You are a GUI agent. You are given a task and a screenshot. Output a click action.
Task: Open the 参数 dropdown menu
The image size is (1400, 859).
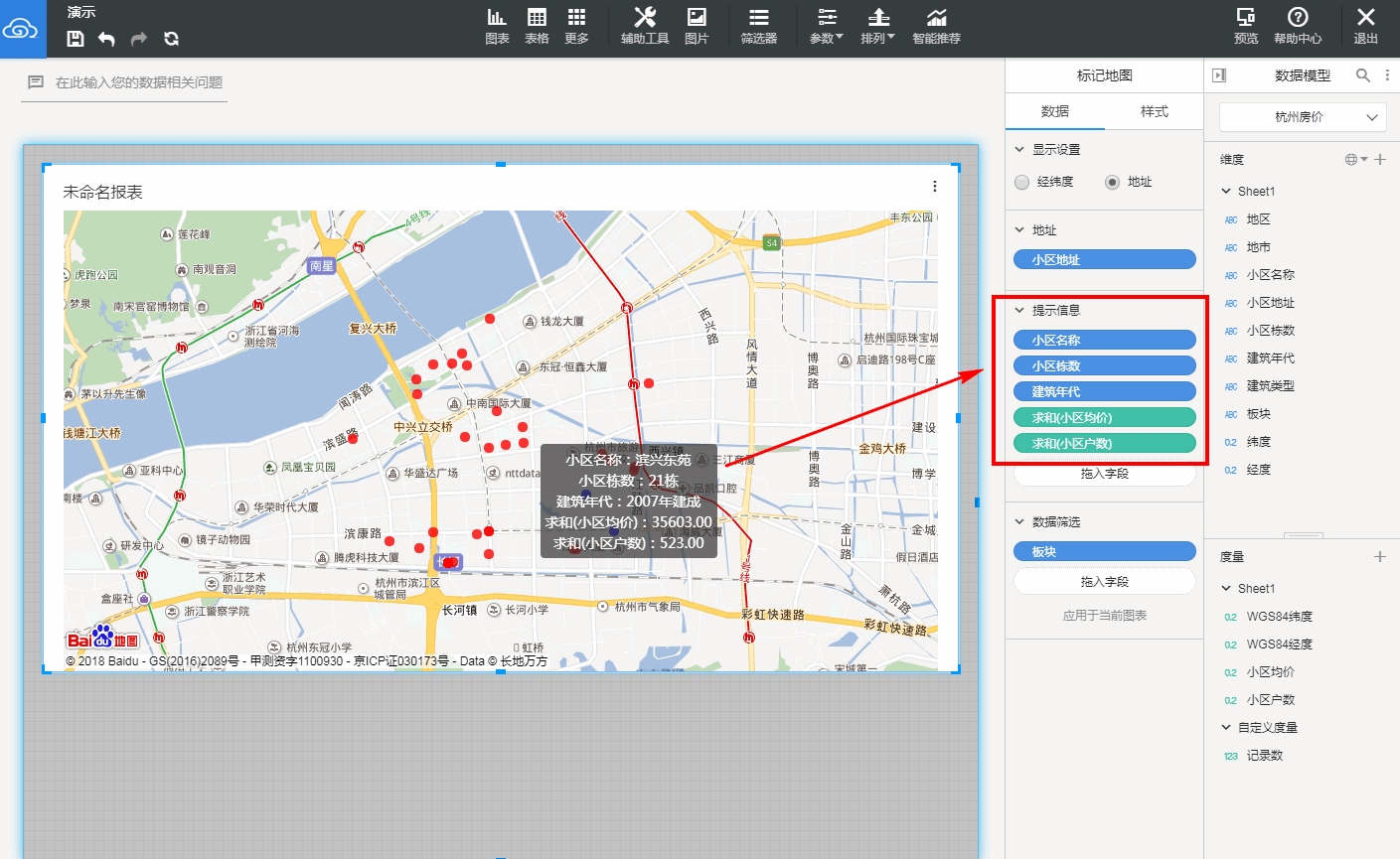pyautogui.click(x=826, y=26)
